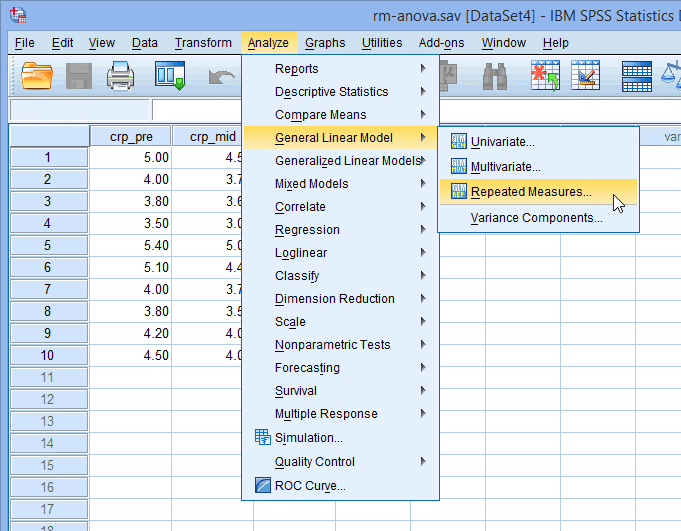Choose Univariate... from the submenu
This screenshot has width=681, height=531.
coord(539,142)
